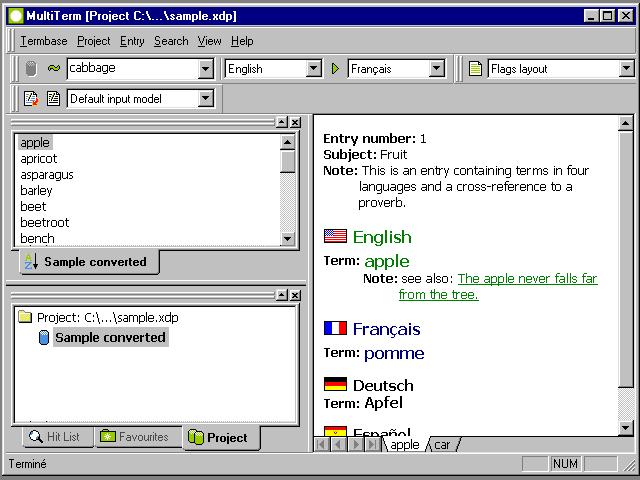The height and width of the screenshot is (480, 640).
Task: Close the term list pane with X
Action: point(295,122)
